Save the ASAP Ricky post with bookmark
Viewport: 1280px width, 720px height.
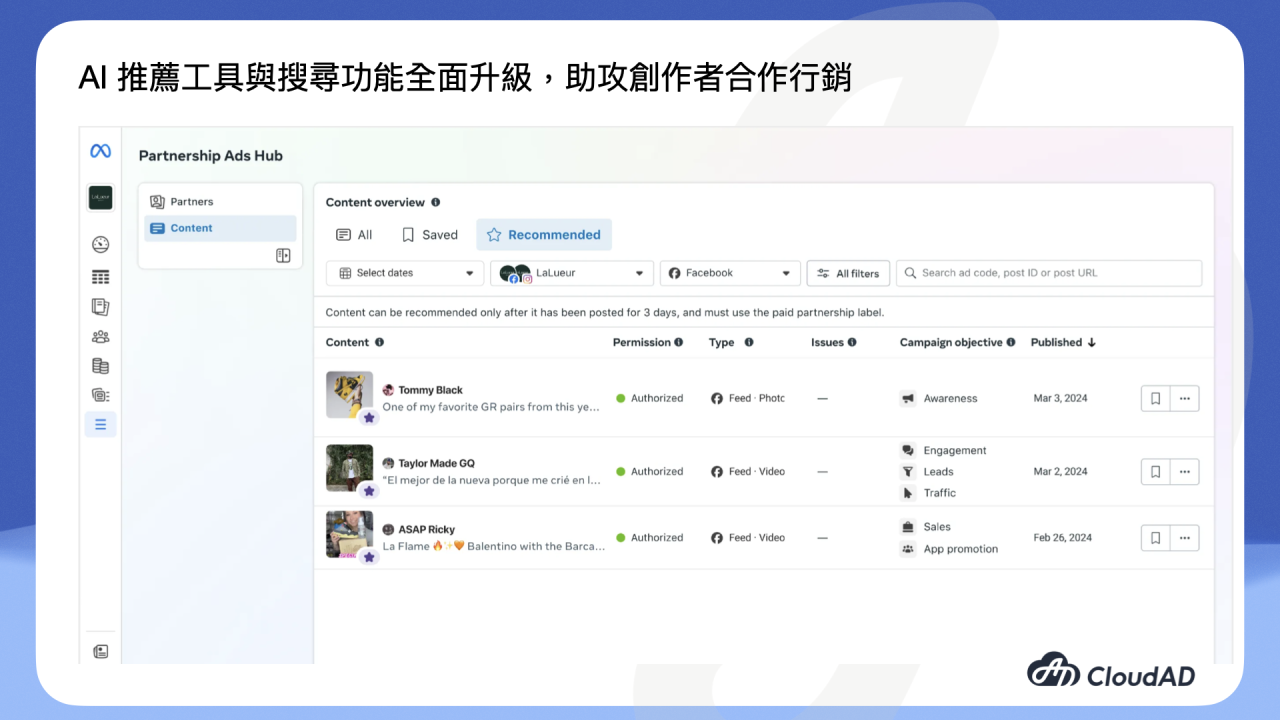1155,538
